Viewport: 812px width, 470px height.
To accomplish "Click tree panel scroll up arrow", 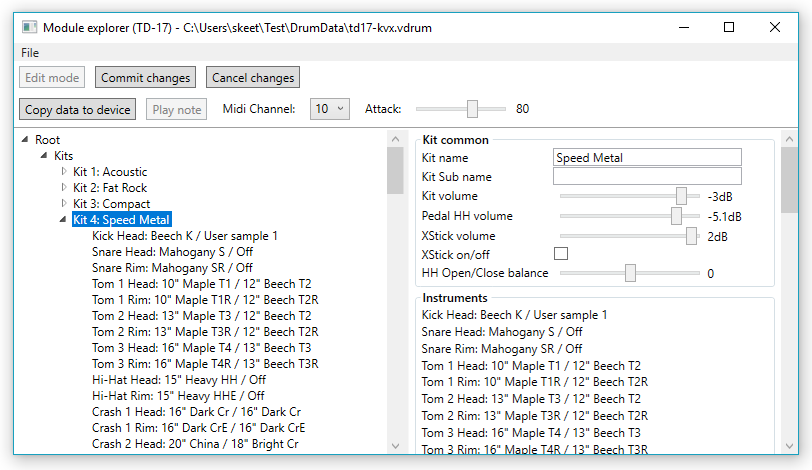I will click(x=396, y=139).
